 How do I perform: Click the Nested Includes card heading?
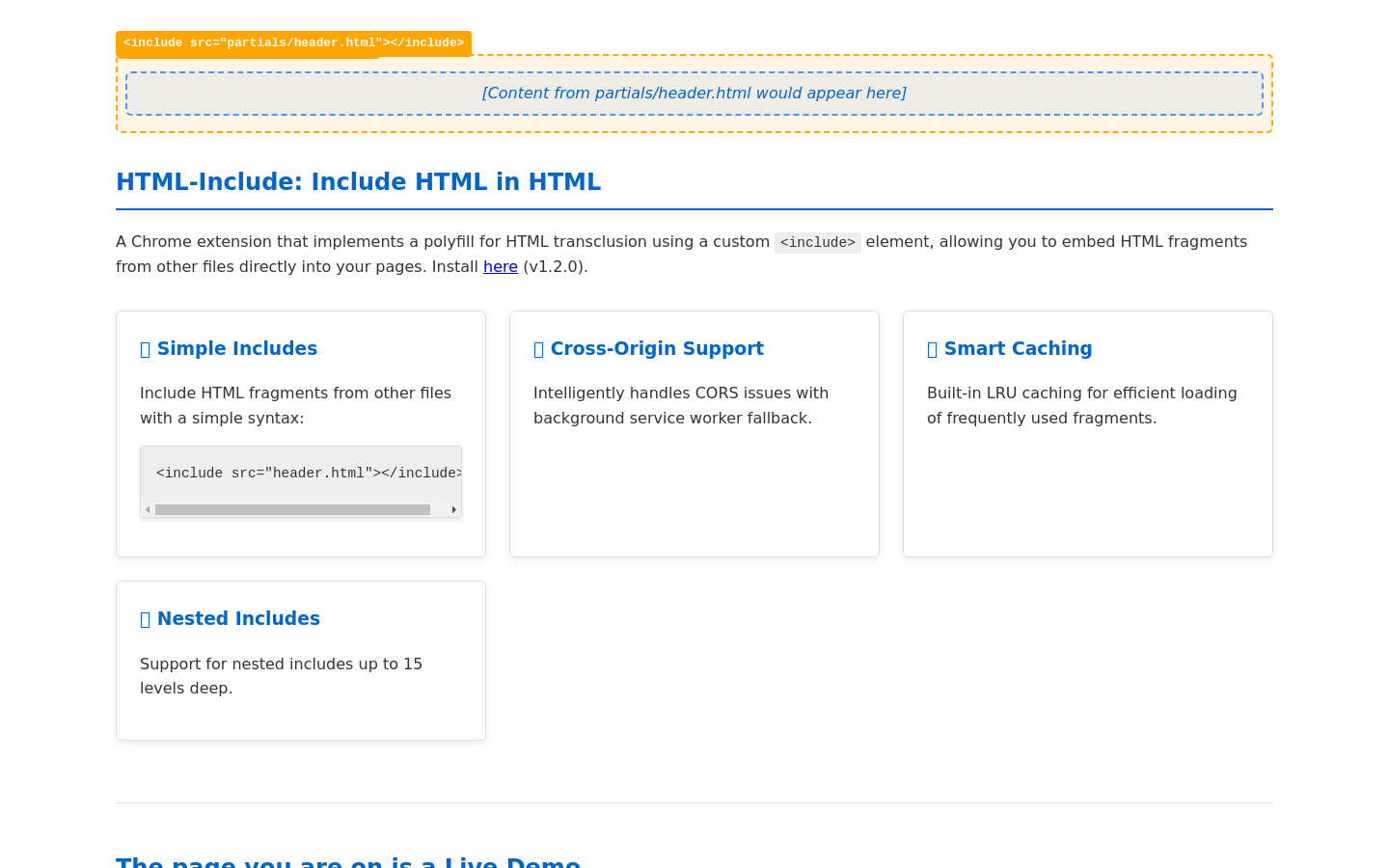coord(230,619)
